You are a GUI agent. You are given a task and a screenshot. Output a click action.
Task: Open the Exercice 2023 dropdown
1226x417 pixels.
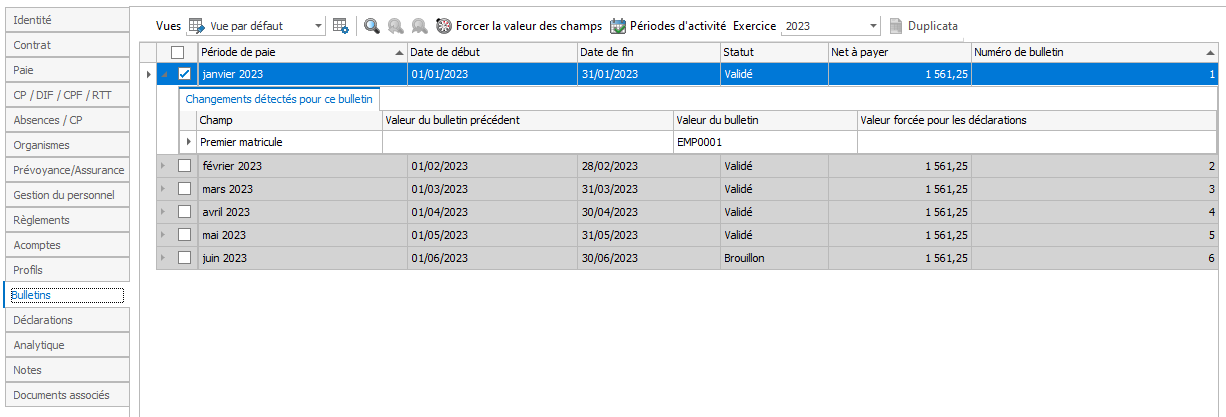pyautogui.click(x=873, y=26)
